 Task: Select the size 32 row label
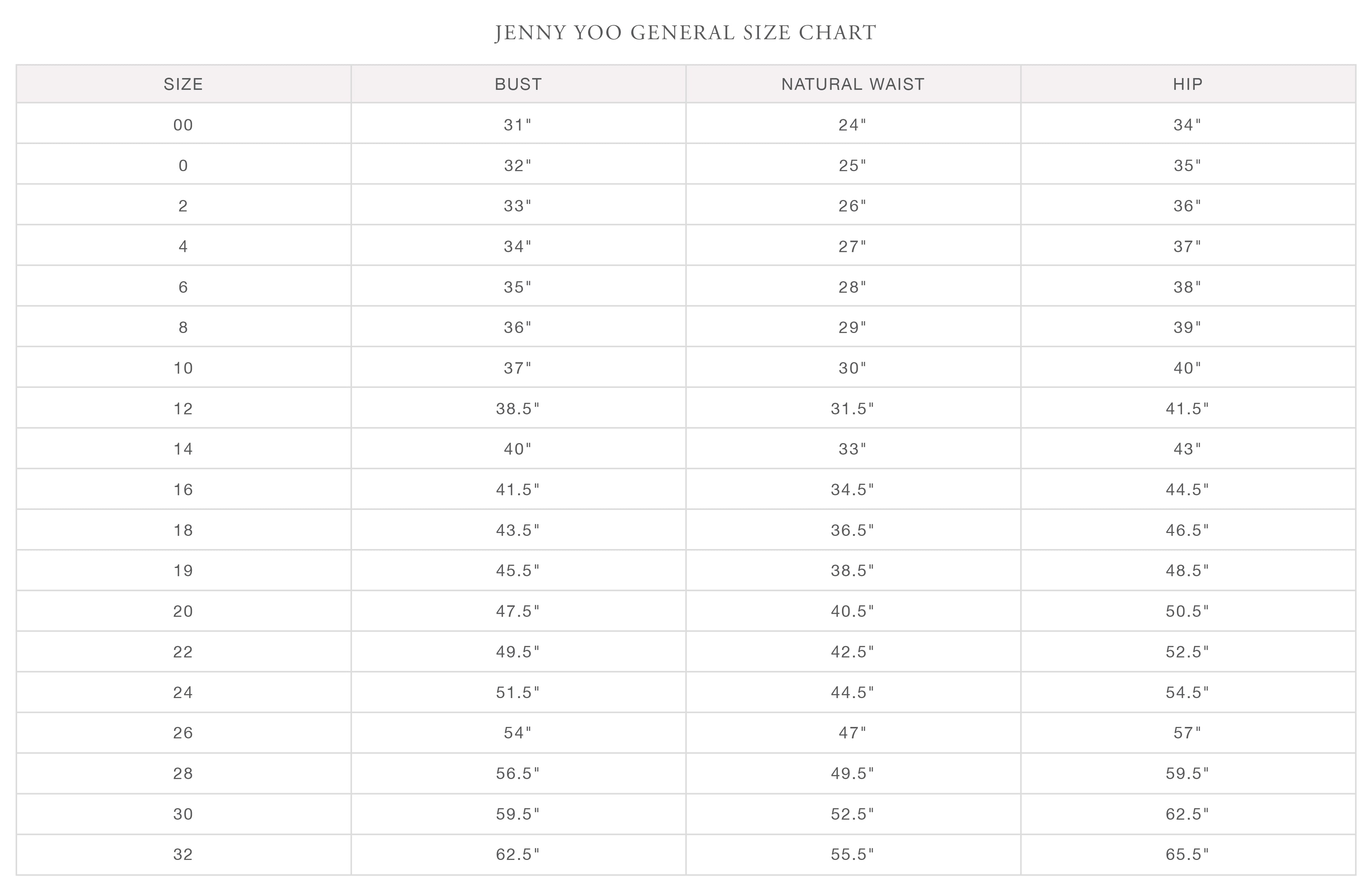[183, 854]
